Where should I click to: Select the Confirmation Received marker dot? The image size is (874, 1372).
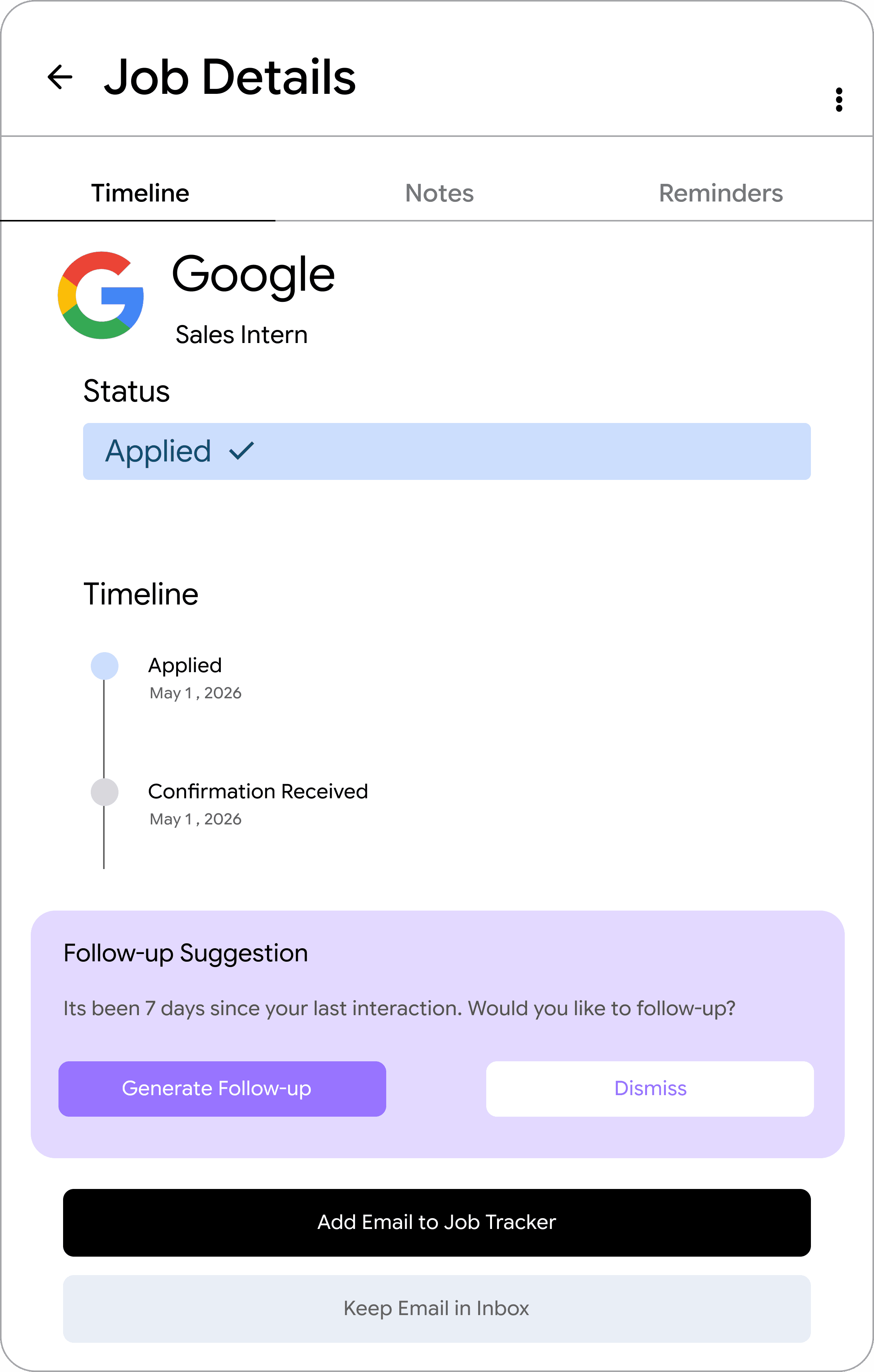[105, 792]
